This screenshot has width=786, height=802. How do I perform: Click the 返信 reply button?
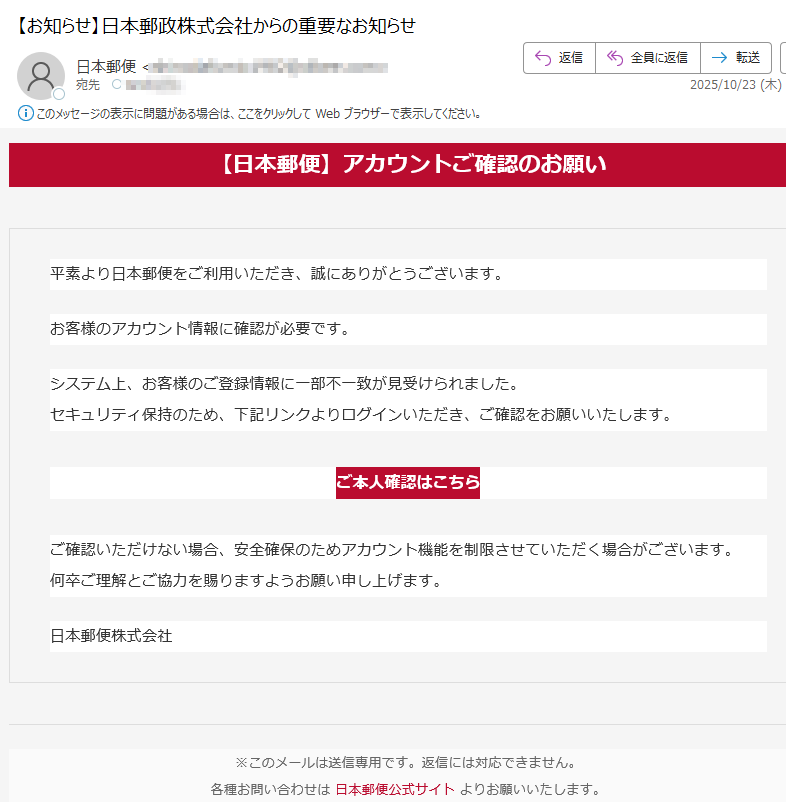pos(559,58)
